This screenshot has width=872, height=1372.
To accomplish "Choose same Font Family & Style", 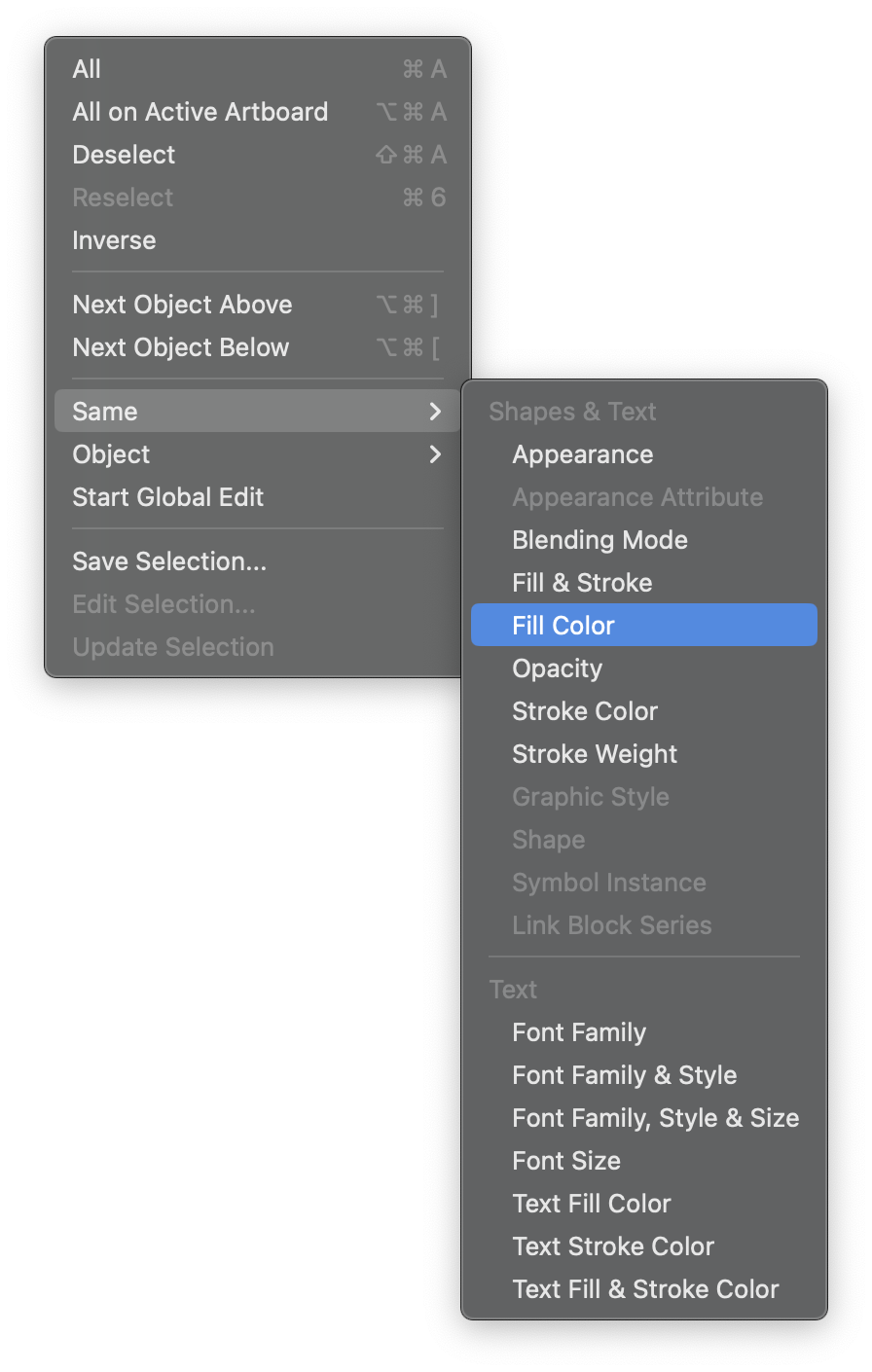I will [624, 1075].
